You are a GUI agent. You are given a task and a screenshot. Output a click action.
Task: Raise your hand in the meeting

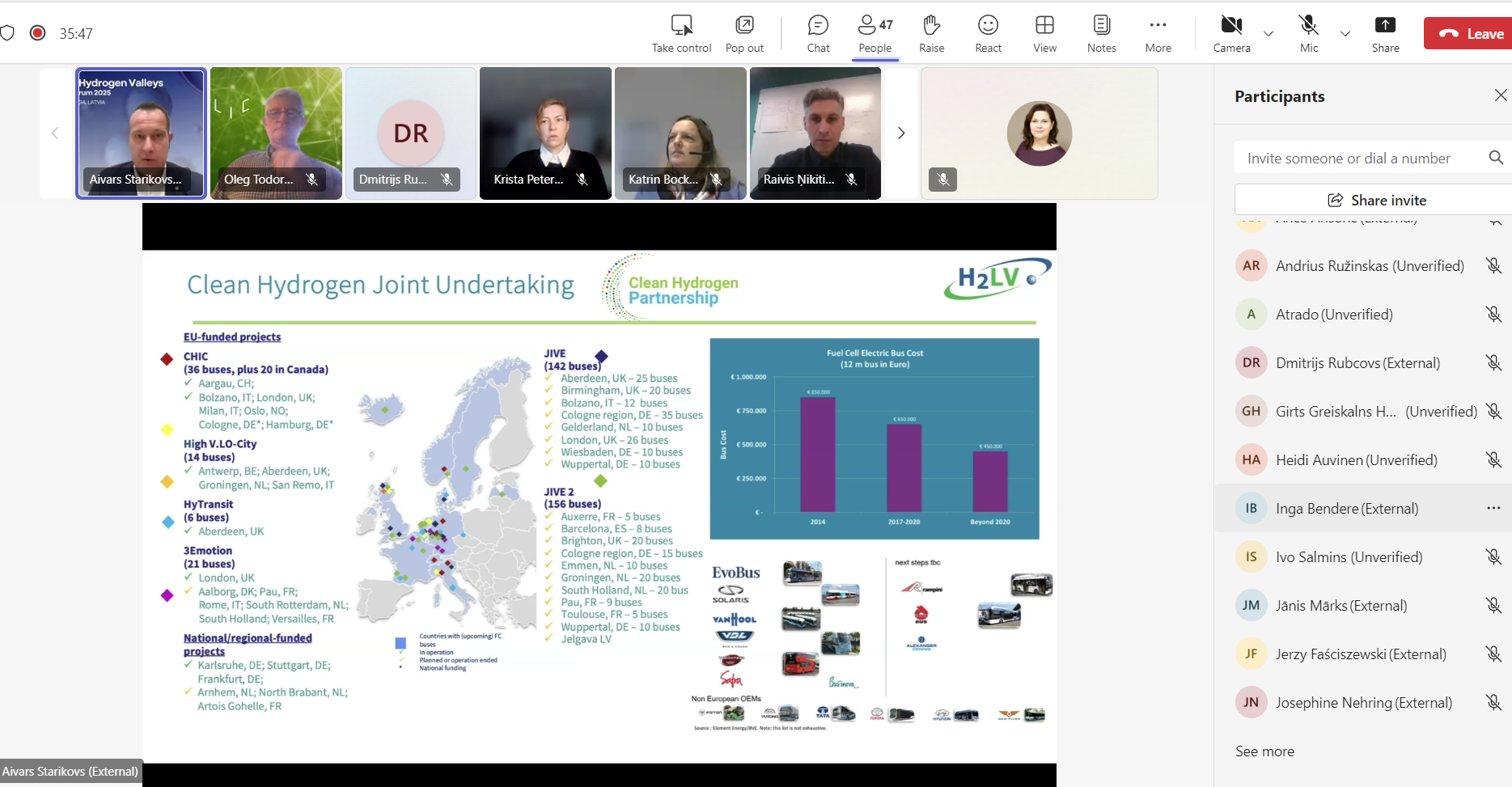[931, 34]
